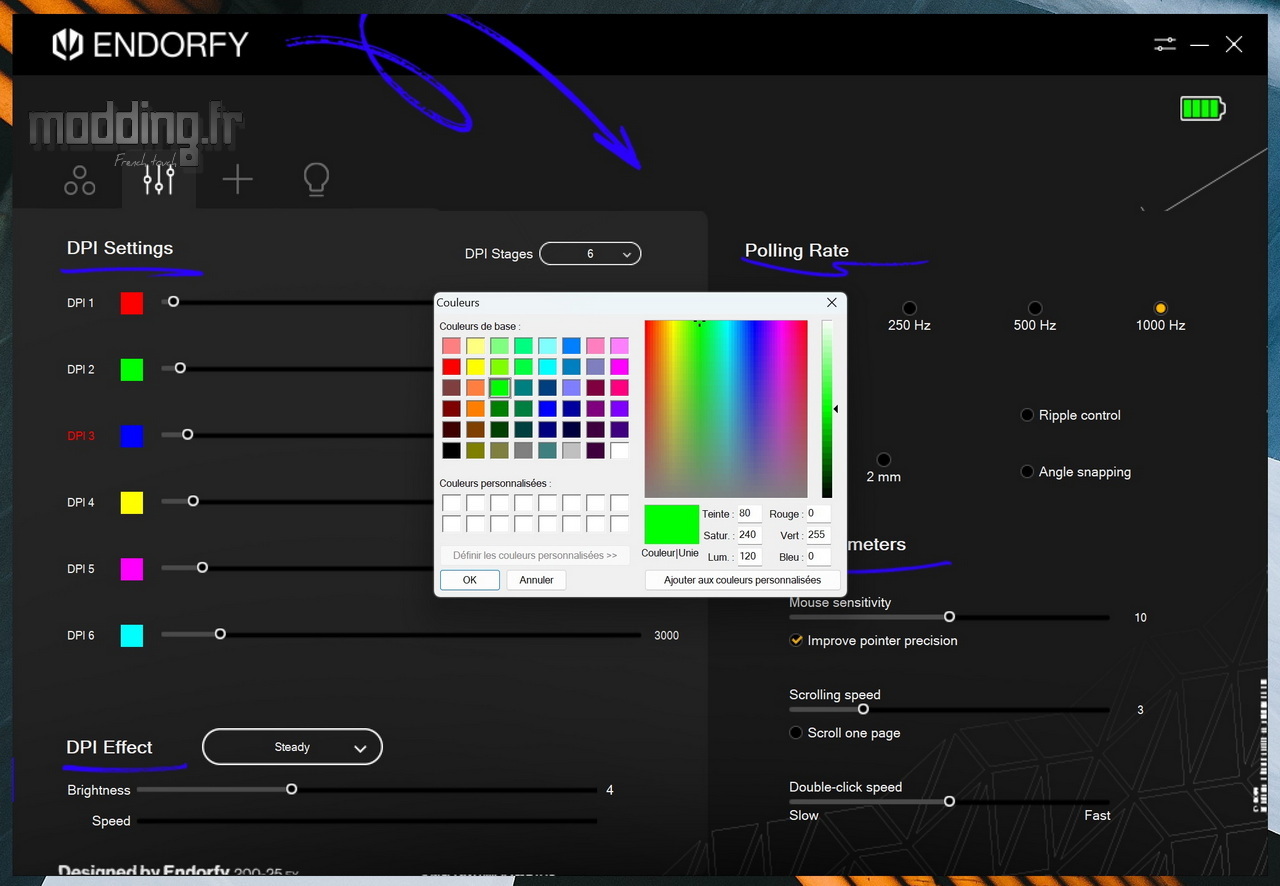Viewport: 1280px width, 886px height.
Task: Open the DPI settings sliders tab
Action: (159, 179)
